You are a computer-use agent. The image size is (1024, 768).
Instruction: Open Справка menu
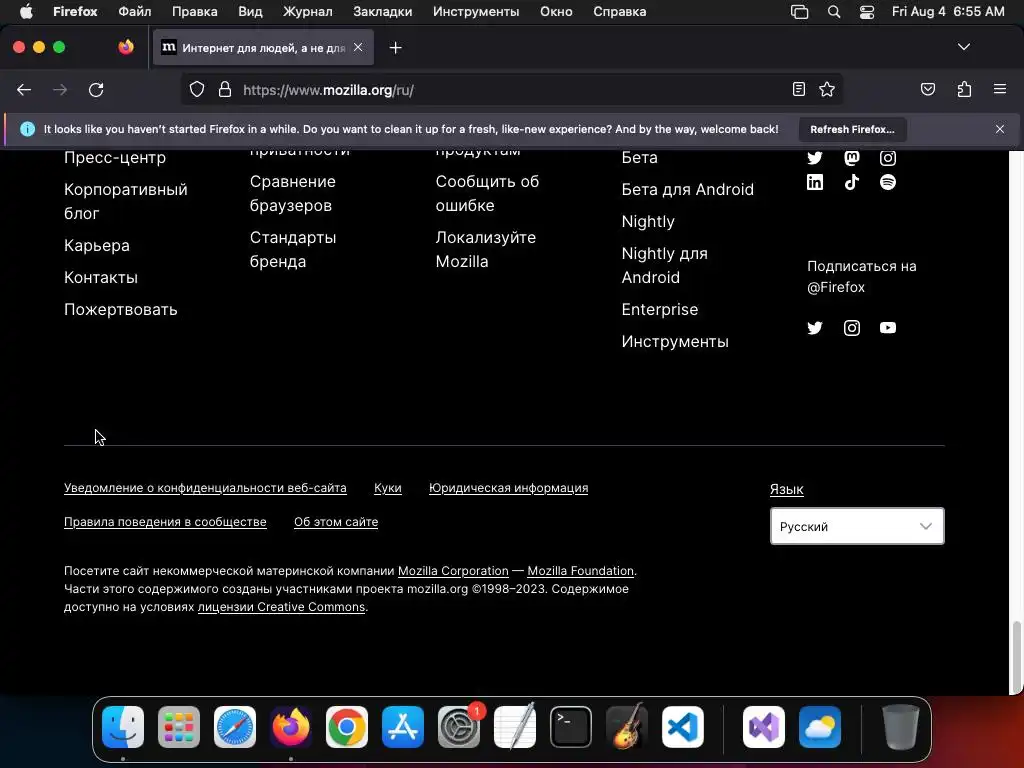[620, 12]
